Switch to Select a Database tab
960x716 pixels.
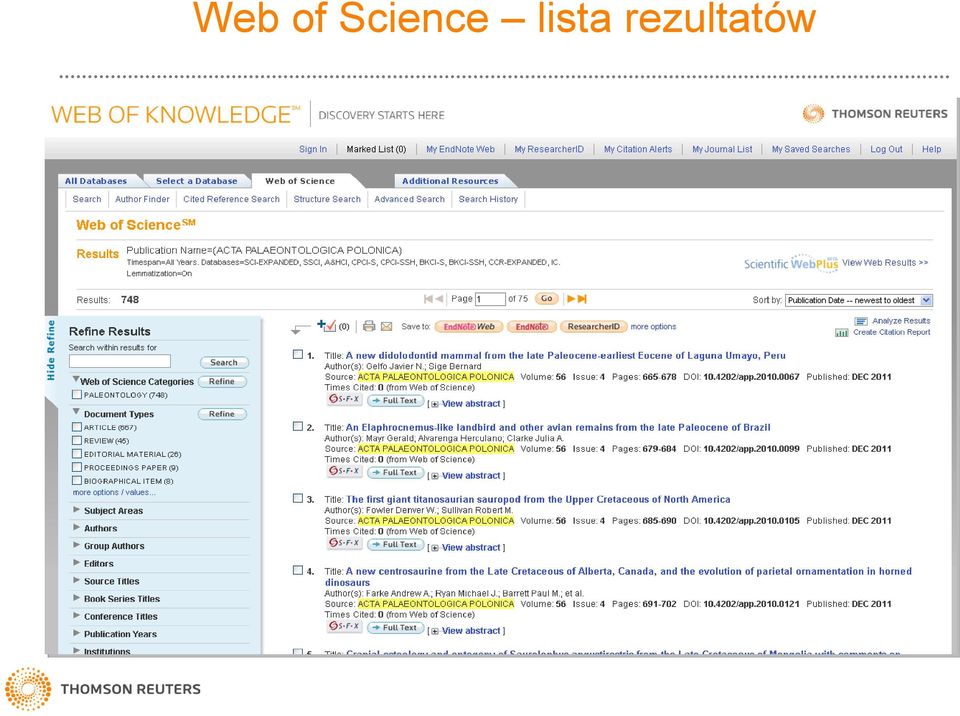coord(197,181)
